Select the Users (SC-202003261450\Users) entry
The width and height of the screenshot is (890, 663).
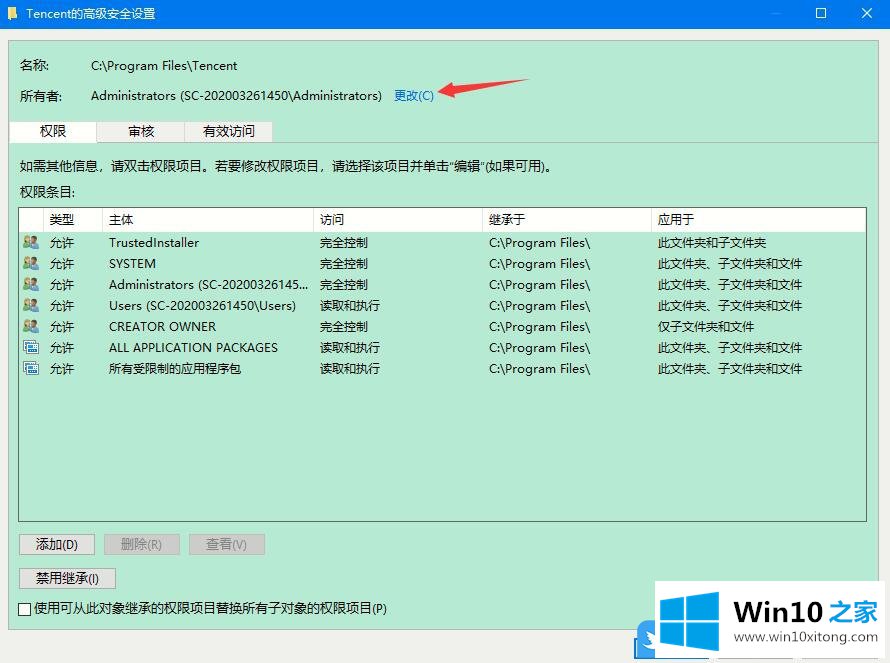pos(442,305)
